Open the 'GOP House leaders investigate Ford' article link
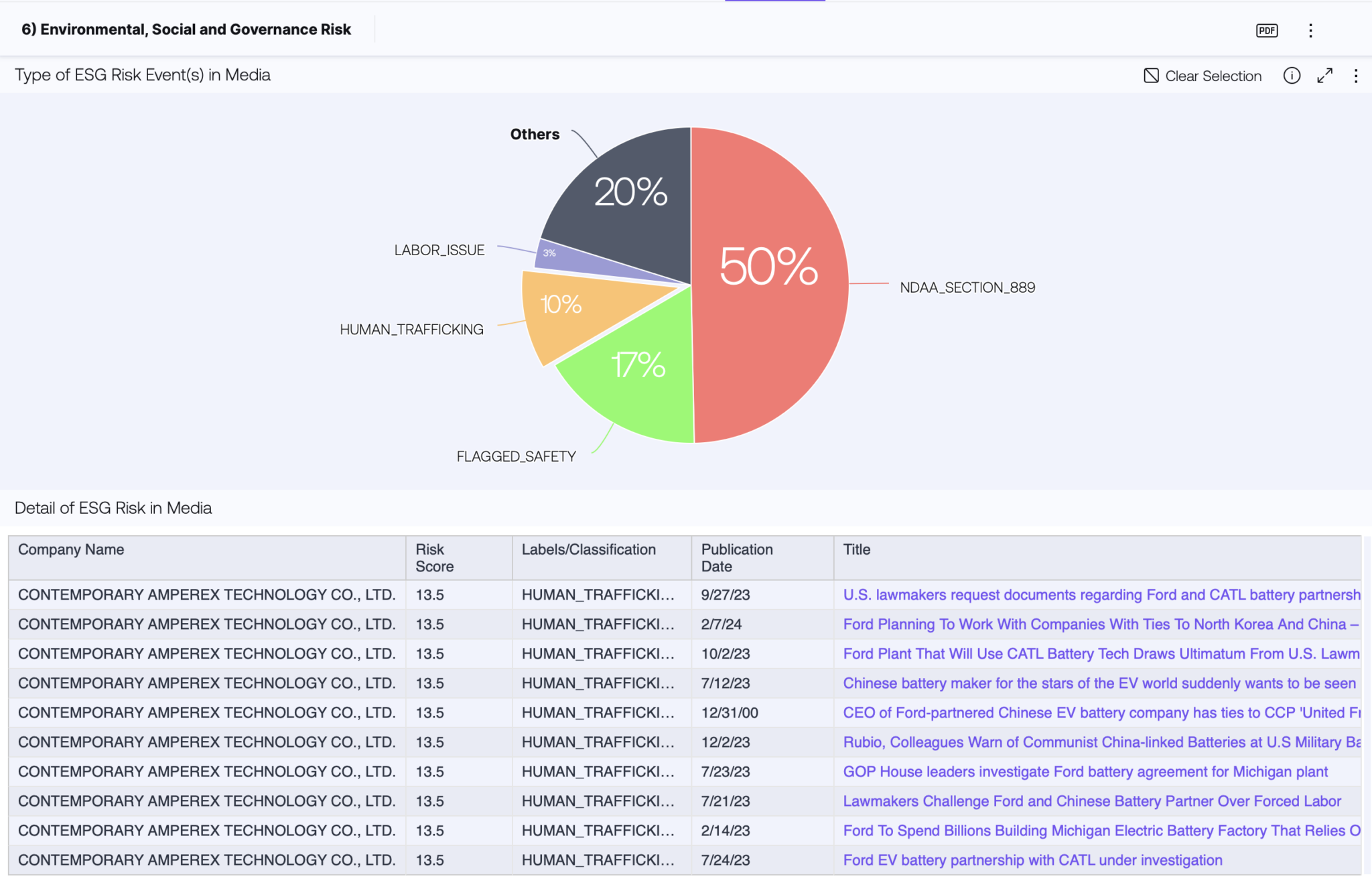1372x889 pixels. click(x=1085, y=772)
